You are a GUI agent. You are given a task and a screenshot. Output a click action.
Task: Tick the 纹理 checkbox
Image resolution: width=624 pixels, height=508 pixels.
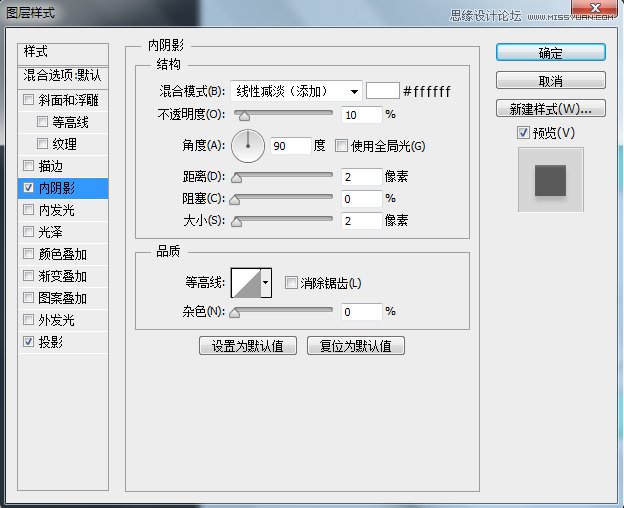click(x=42, y=143)
